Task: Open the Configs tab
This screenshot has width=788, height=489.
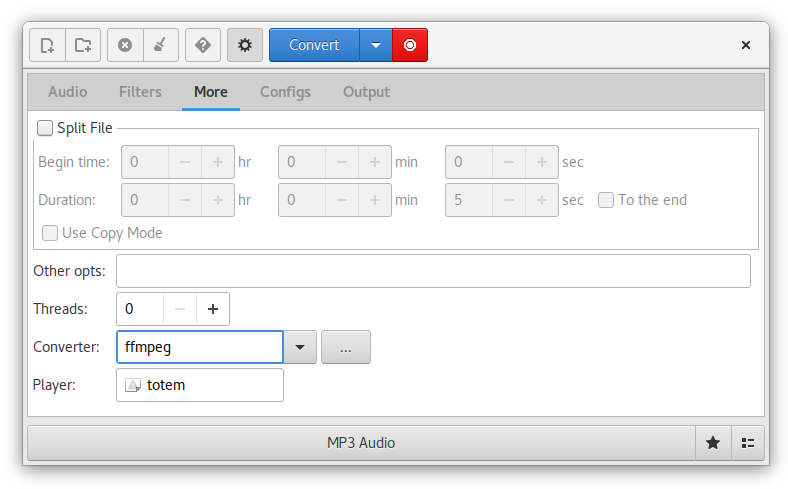Action: click(x=285, y=92)
